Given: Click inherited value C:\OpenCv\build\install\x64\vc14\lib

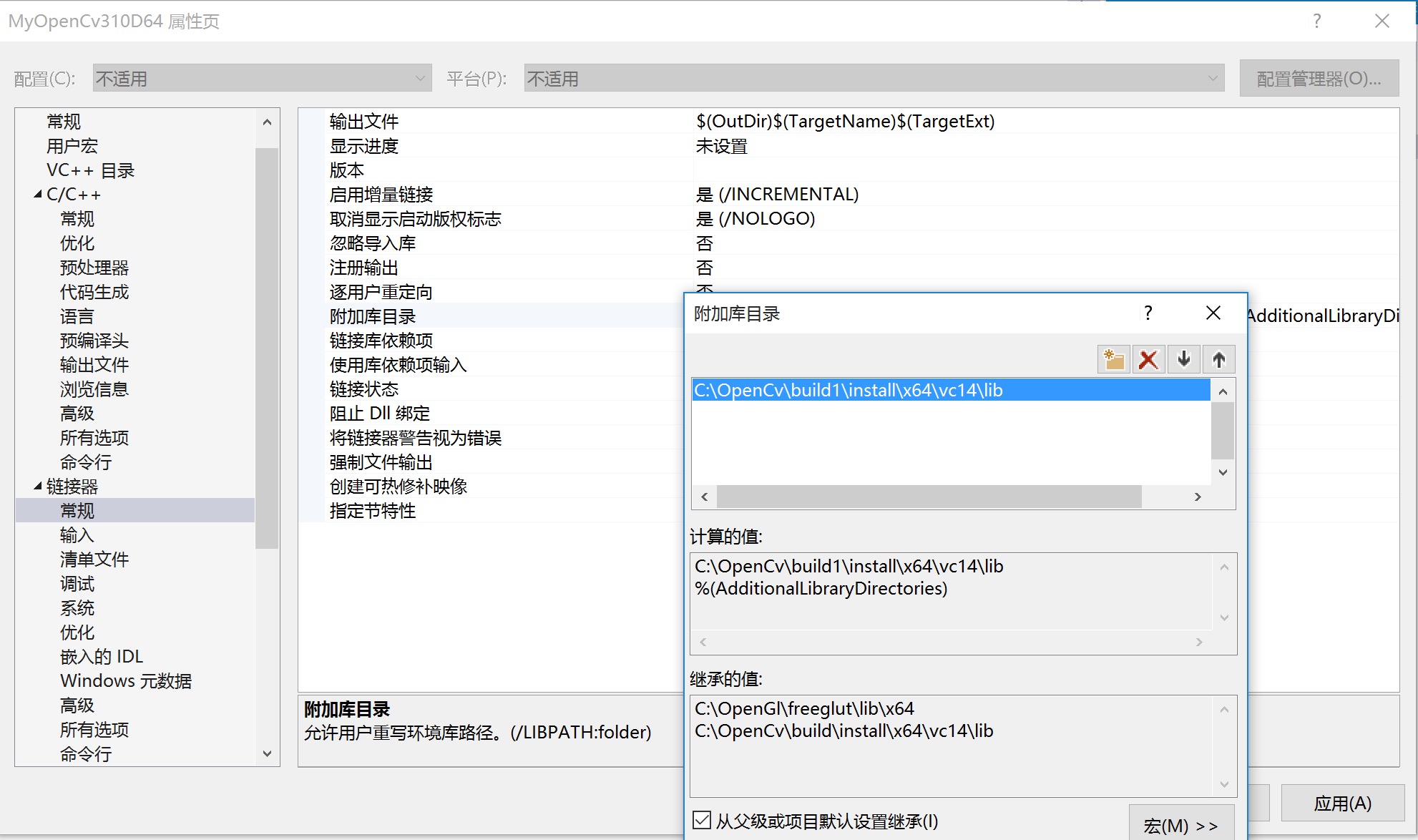Looking at the screenshot, I should pos(844,731).
